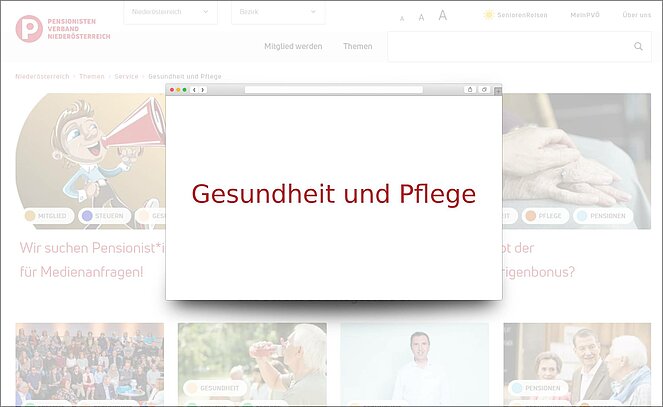Select the medium font size A

pyautogui.click(x=421, y=17)
